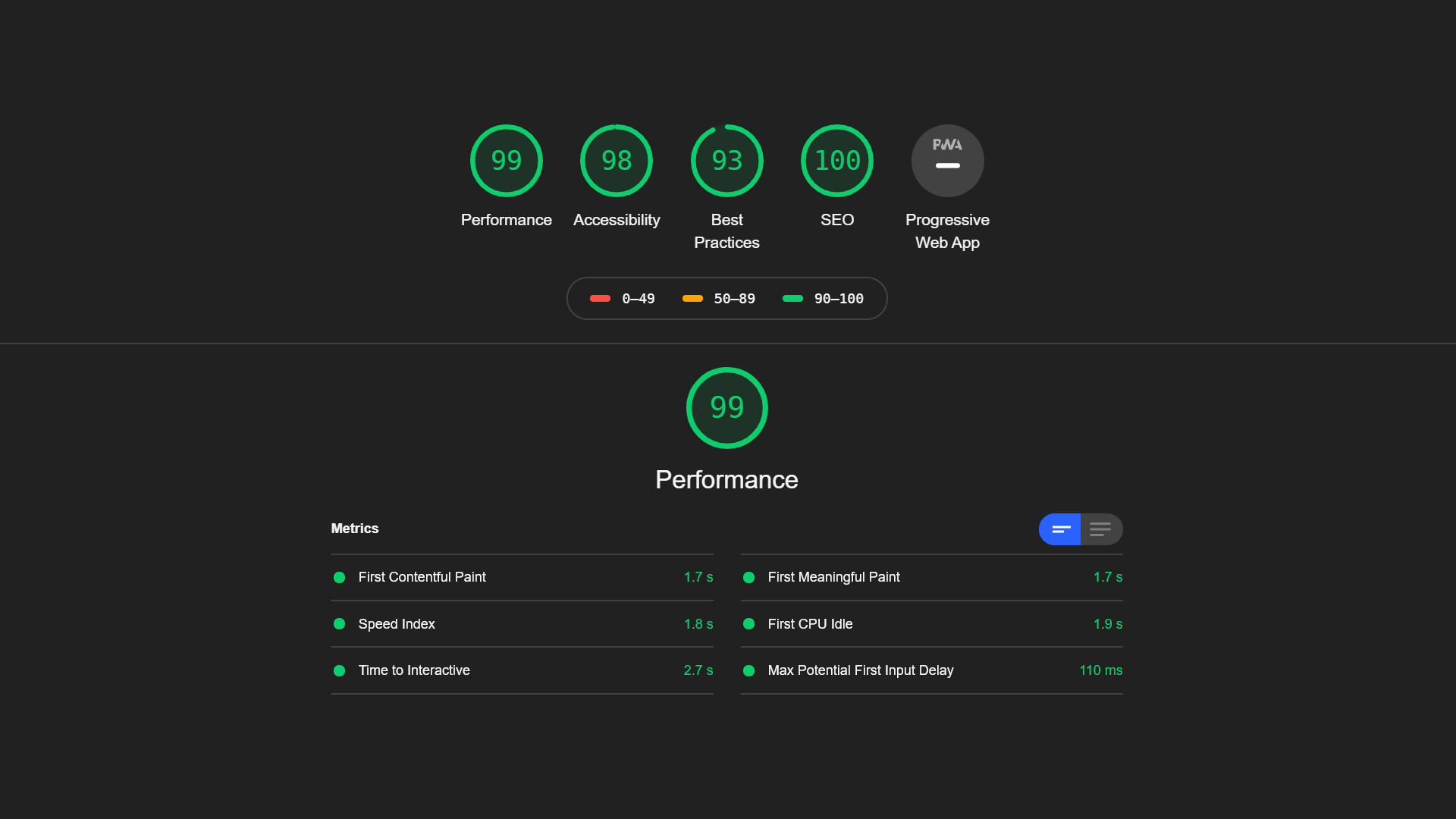1456x819 pixels.
Task: Click the Best Practices label link
Action: tap(726, 231)
